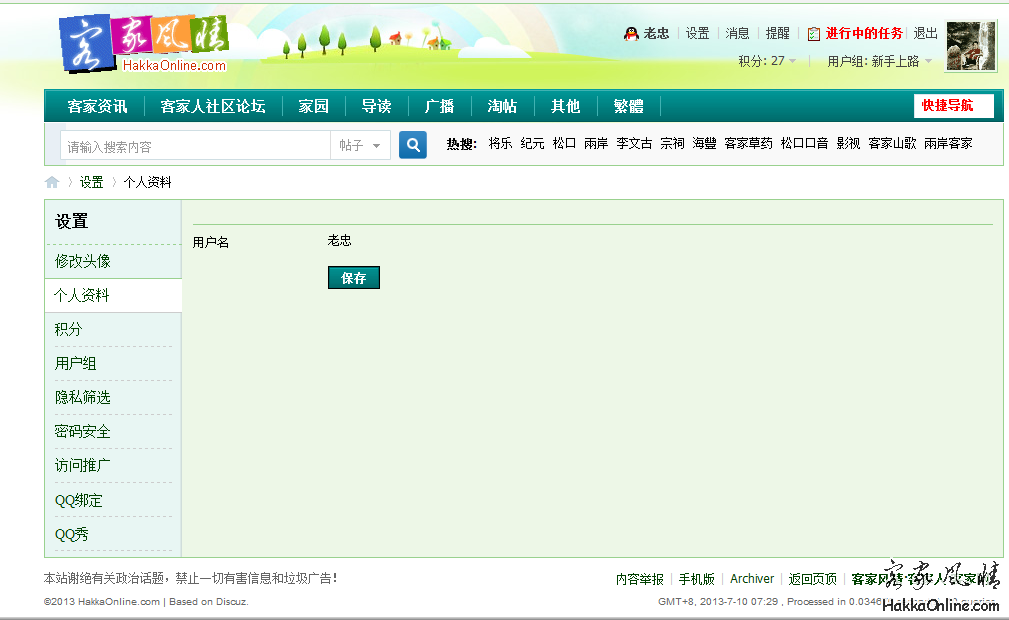Screen dimensions: 1009x620
Task: Expand the 积分: 27 dropdown
Action: tap(767, 61)
